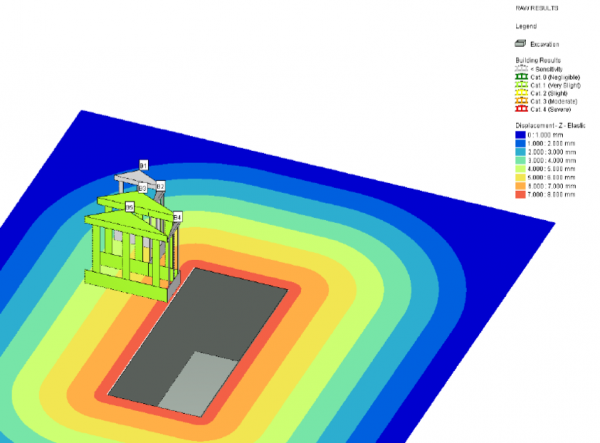Click the 7.000 : 8.000 mm color swatch

click(x=520, y=194)
